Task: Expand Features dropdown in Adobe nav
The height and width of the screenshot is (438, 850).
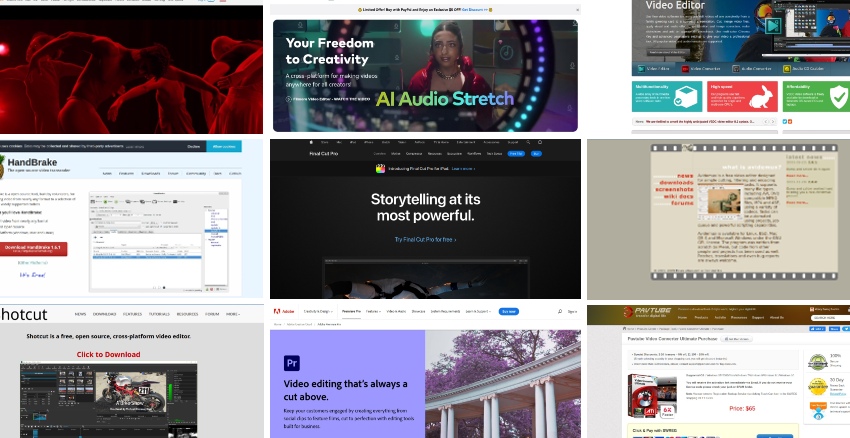Action: pyautogui.click(x=374, y=312)
